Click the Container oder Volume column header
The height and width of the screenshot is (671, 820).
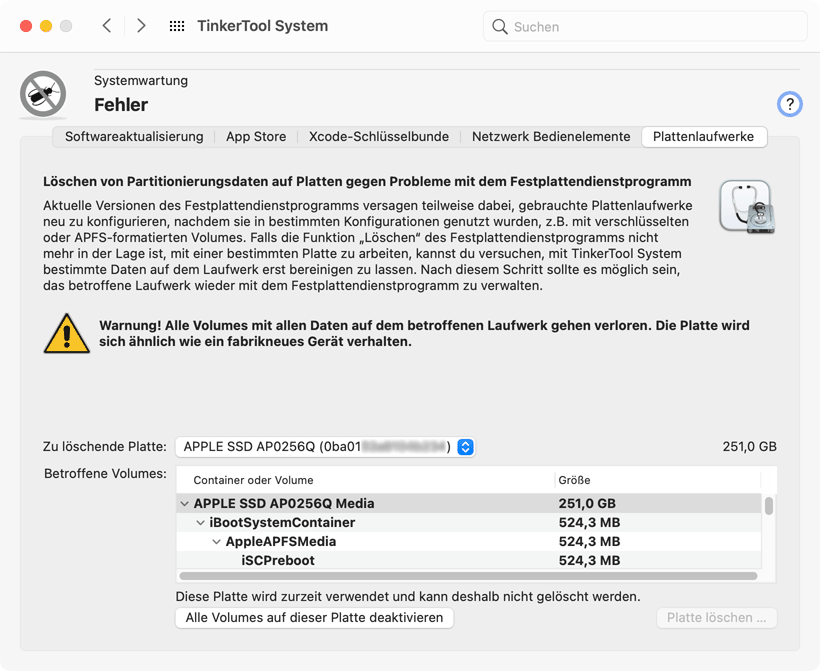366,480
